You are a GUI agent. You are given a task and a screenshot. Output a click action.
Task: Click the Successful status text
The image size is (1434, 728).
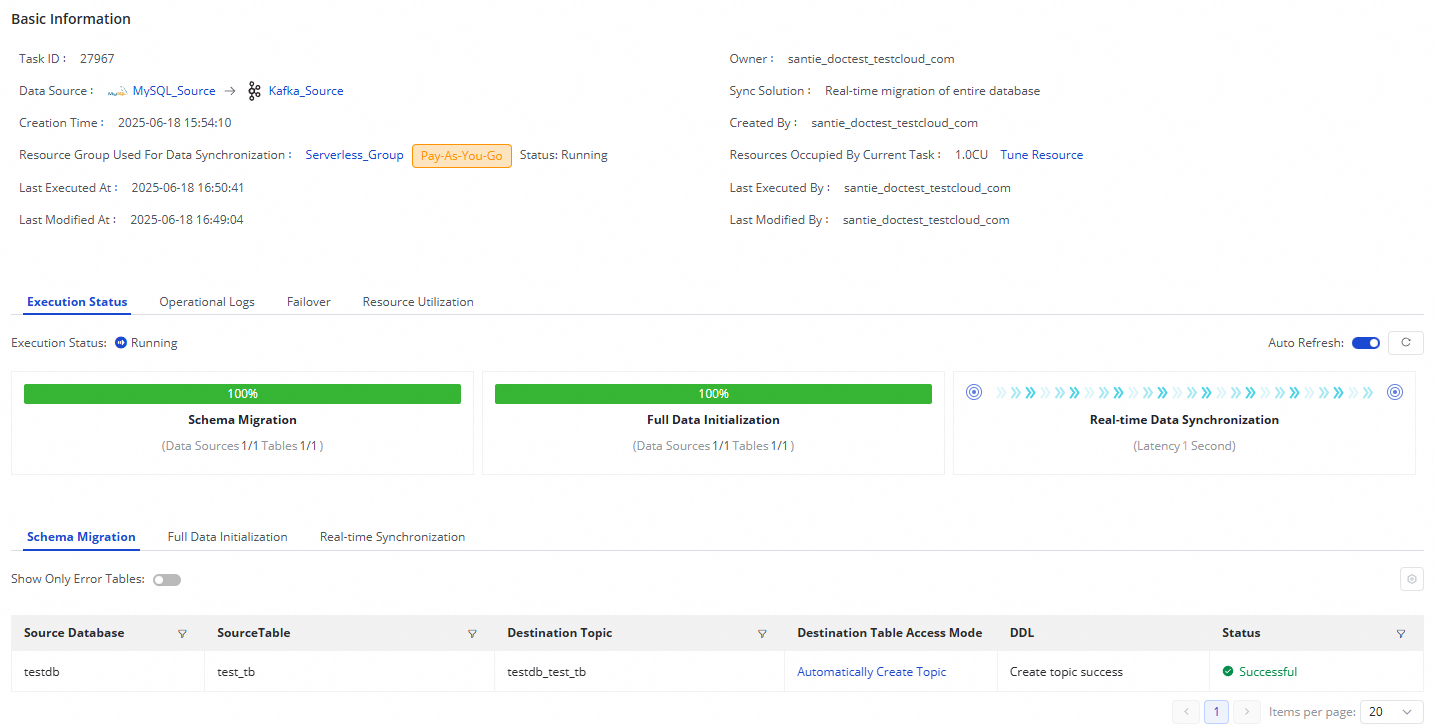[x=1268, y=672]
